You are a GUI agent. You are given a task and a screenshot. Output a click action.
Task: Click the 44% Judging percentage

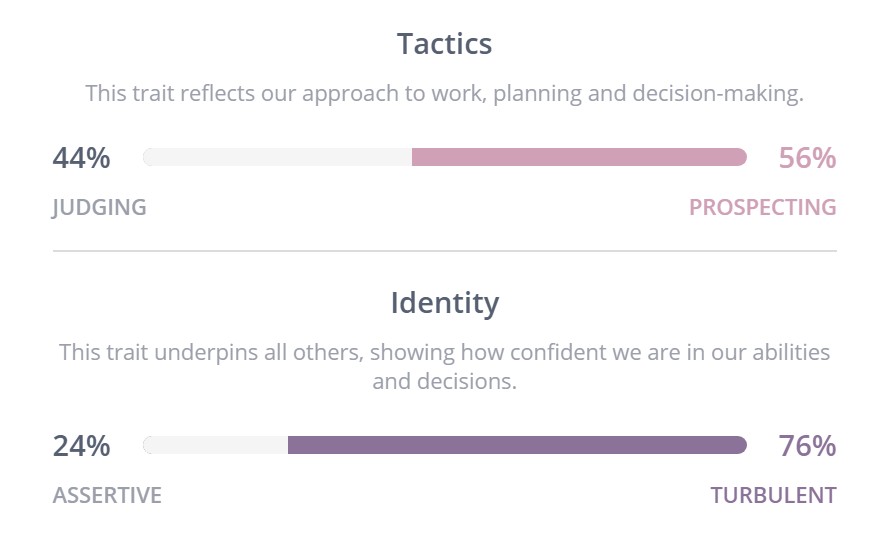81,158
